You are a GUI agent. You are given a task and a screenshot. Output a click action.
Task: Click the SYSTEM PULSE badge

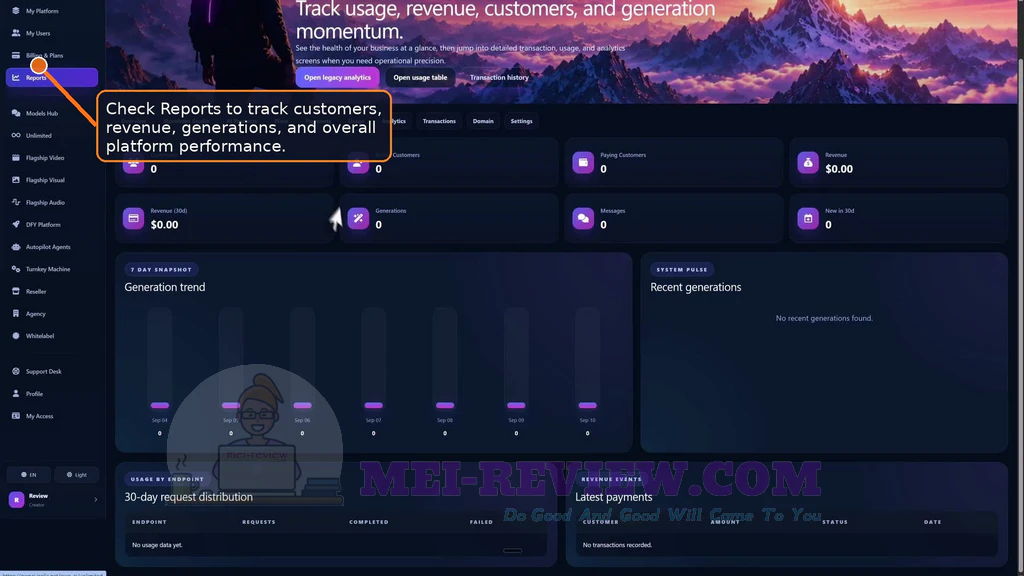coord(682,270)
